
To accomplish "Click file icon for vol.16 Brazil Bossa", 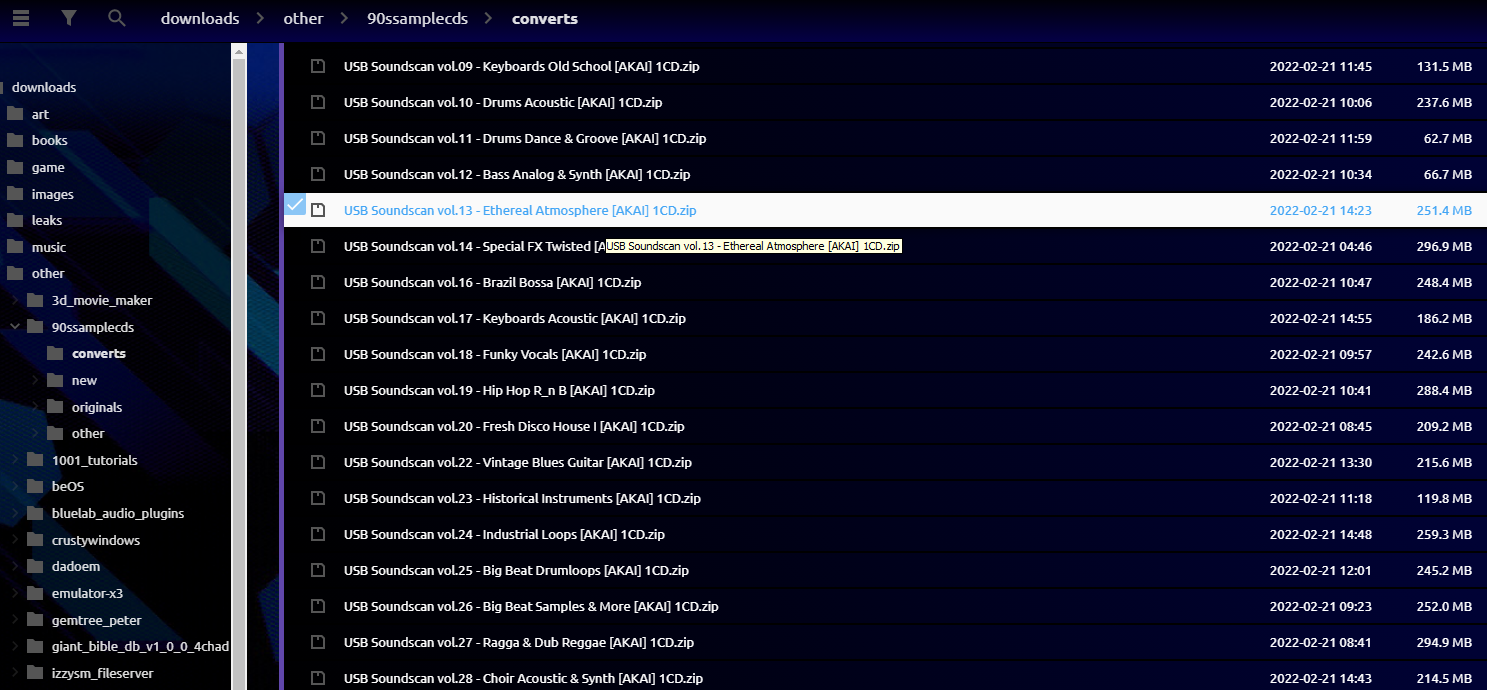I will 318,282.
